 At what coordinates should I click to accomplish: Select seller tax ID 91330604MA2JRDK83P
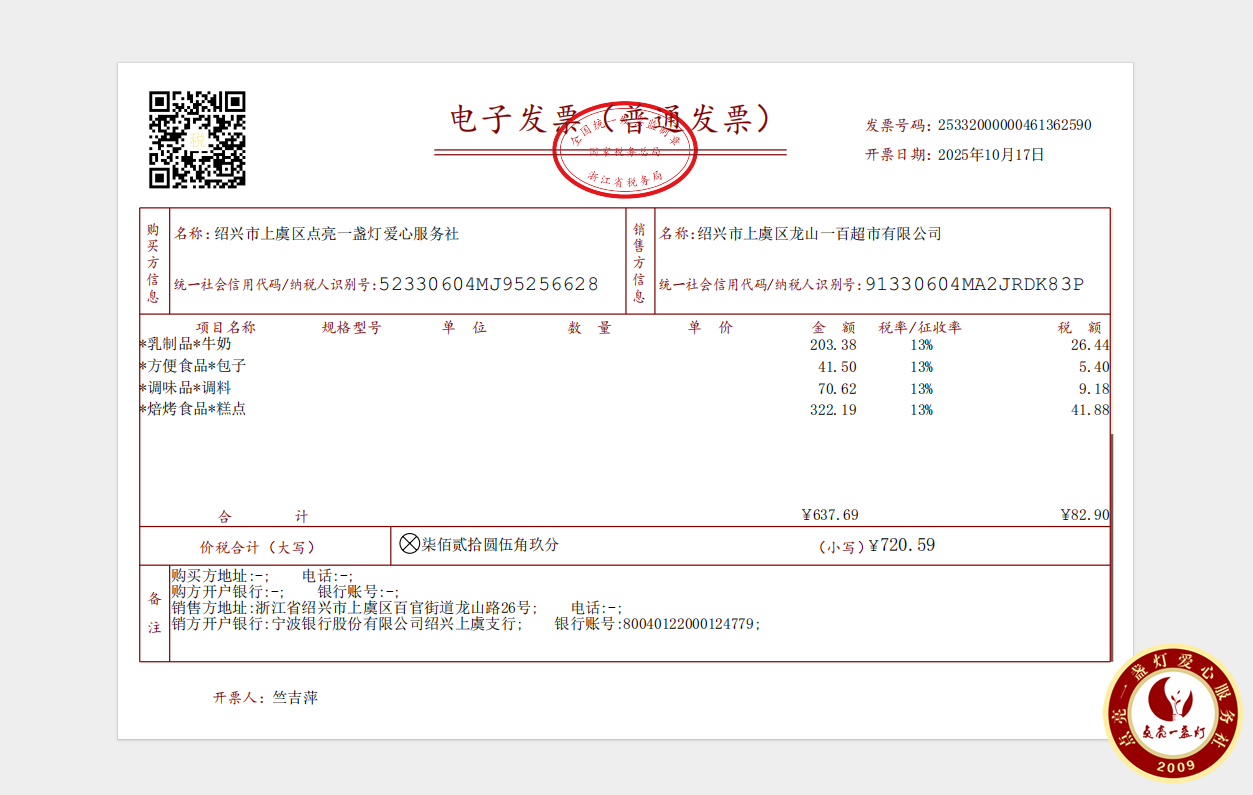point(974,284)
